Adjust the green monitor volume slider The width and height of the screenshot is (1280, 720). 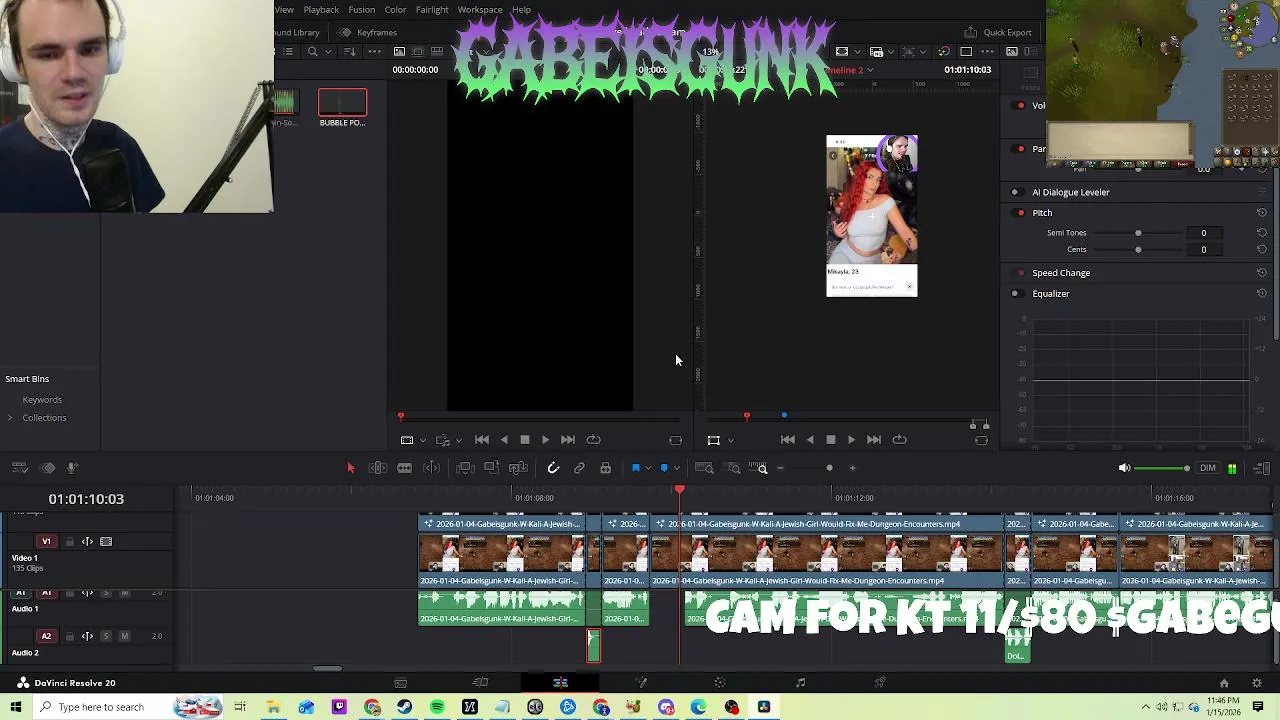click(x=1162, y=468)
